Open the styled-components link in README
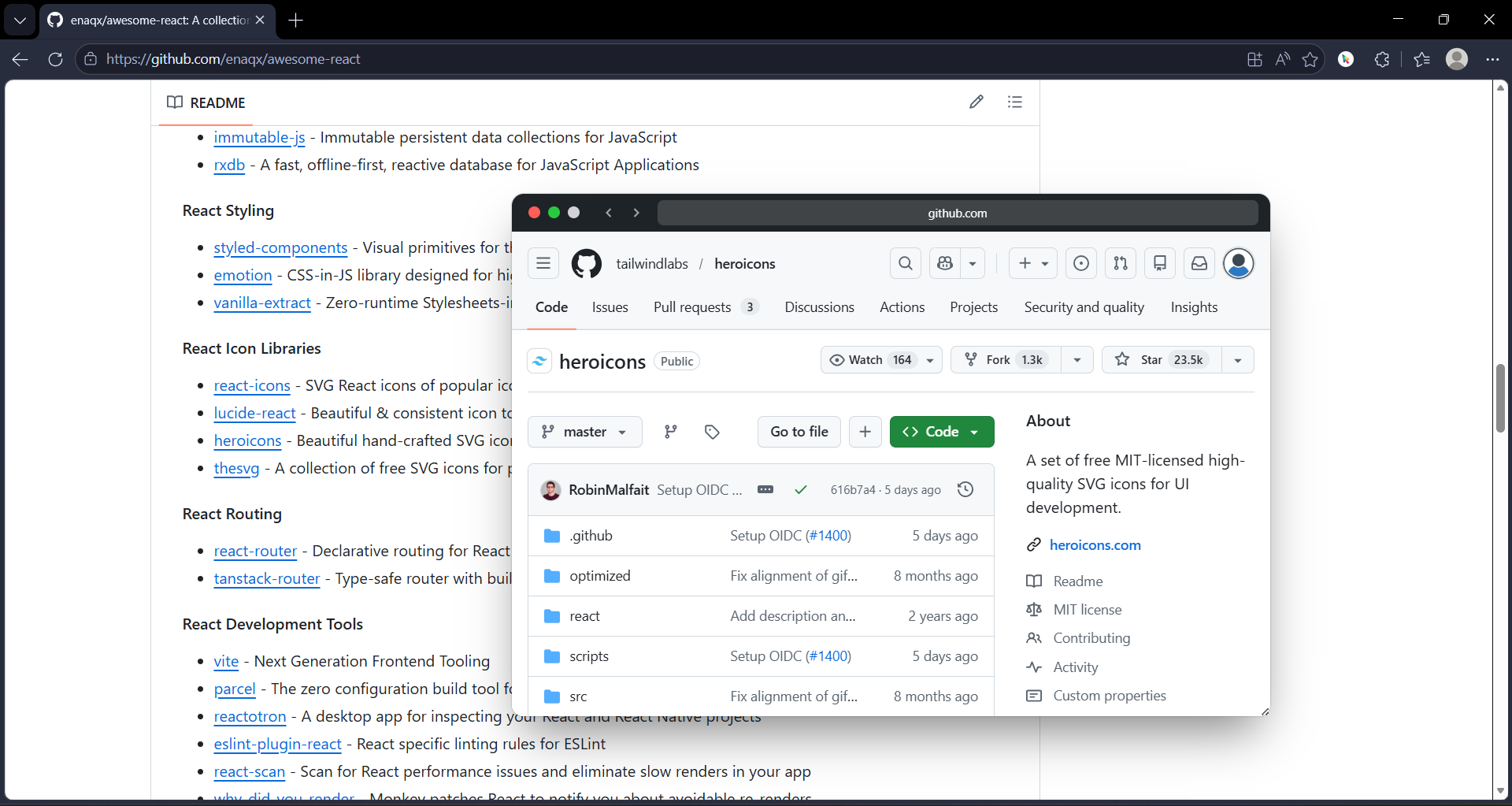This screenshot has width=1512, height=806. (x=280, y=247)
